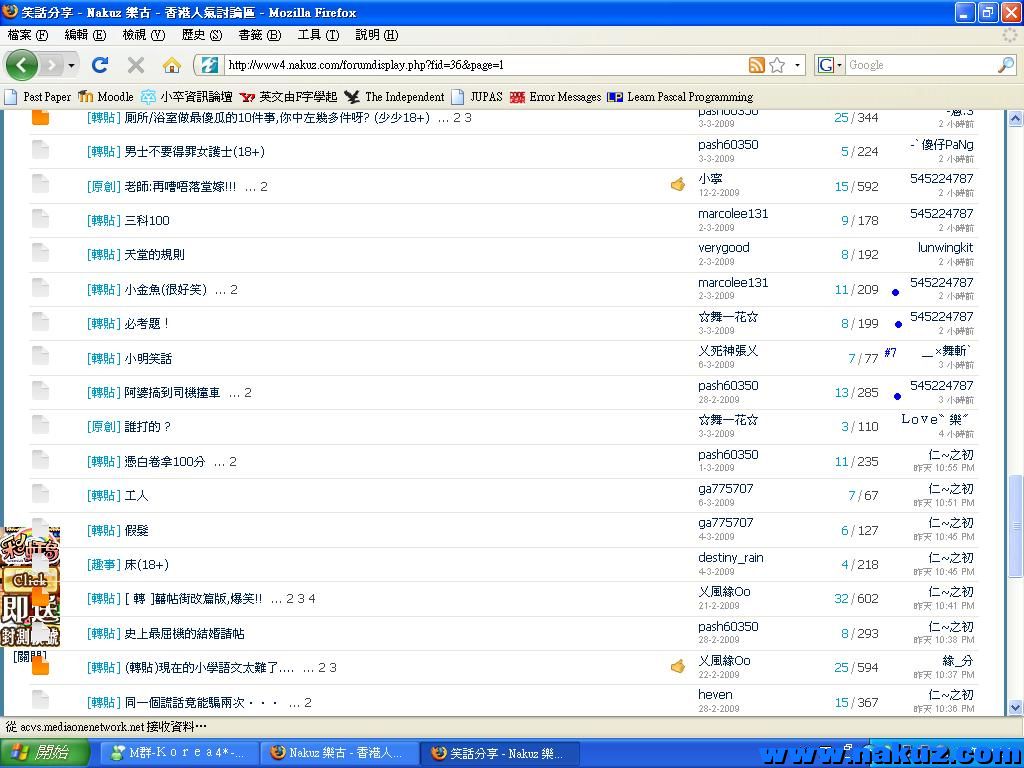This screenshot has width=1024, height=768.
Task: Click the search magnifier icon
Action: click(x=1005, y=65)
